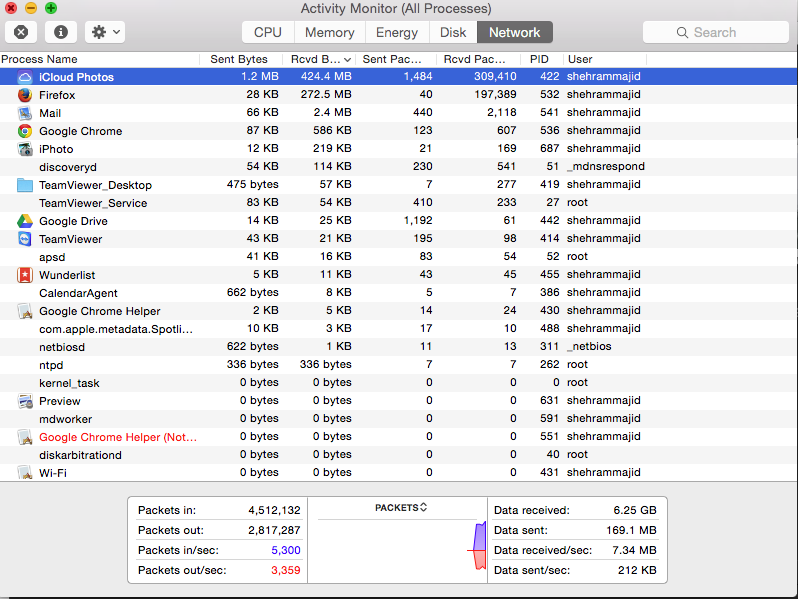Click the Google Chrome icon
The image size is (798, 599).
[25, 131]
